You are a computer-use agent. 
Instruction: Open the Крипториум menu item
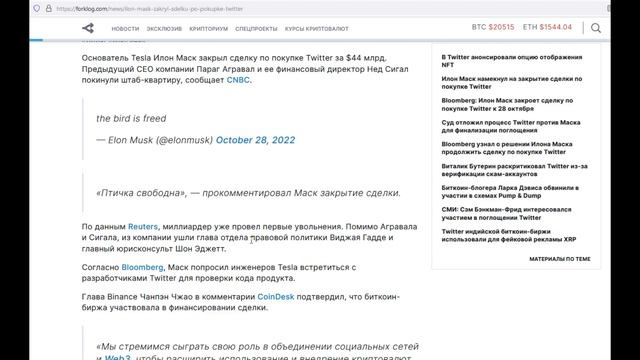click(209, 29)
